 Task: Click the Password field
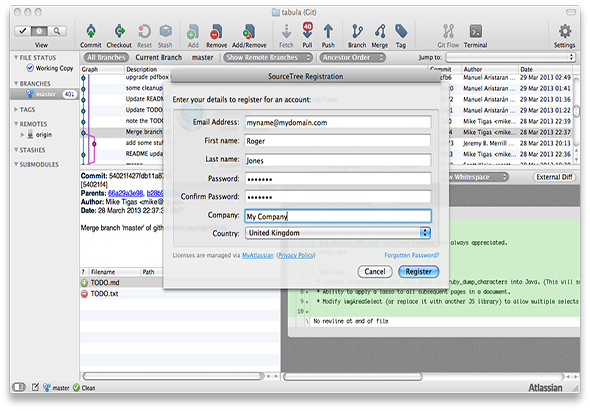[x=338, y=178]
